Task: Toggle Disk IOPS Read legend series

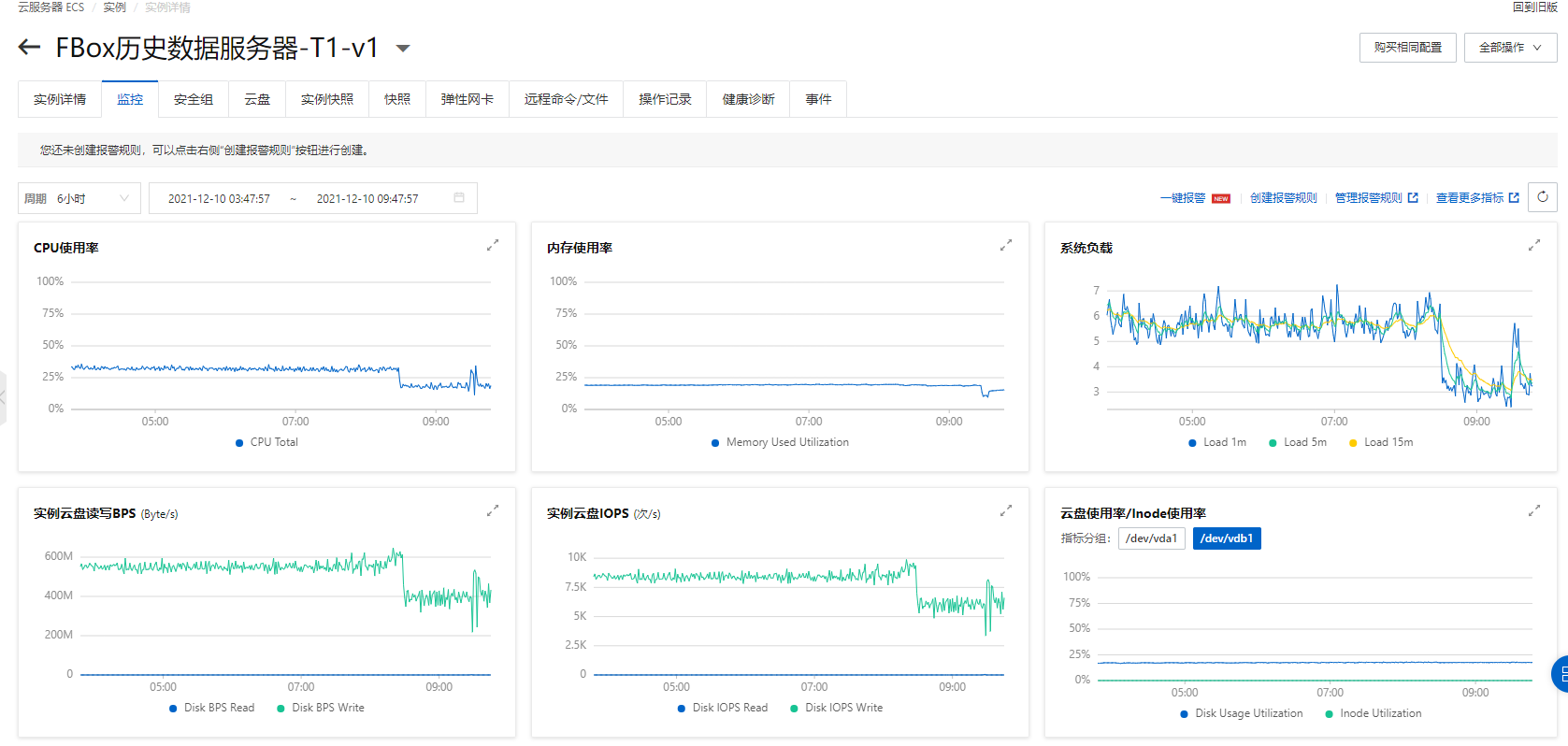Action: pyautogui.click(x=723, y=708)
